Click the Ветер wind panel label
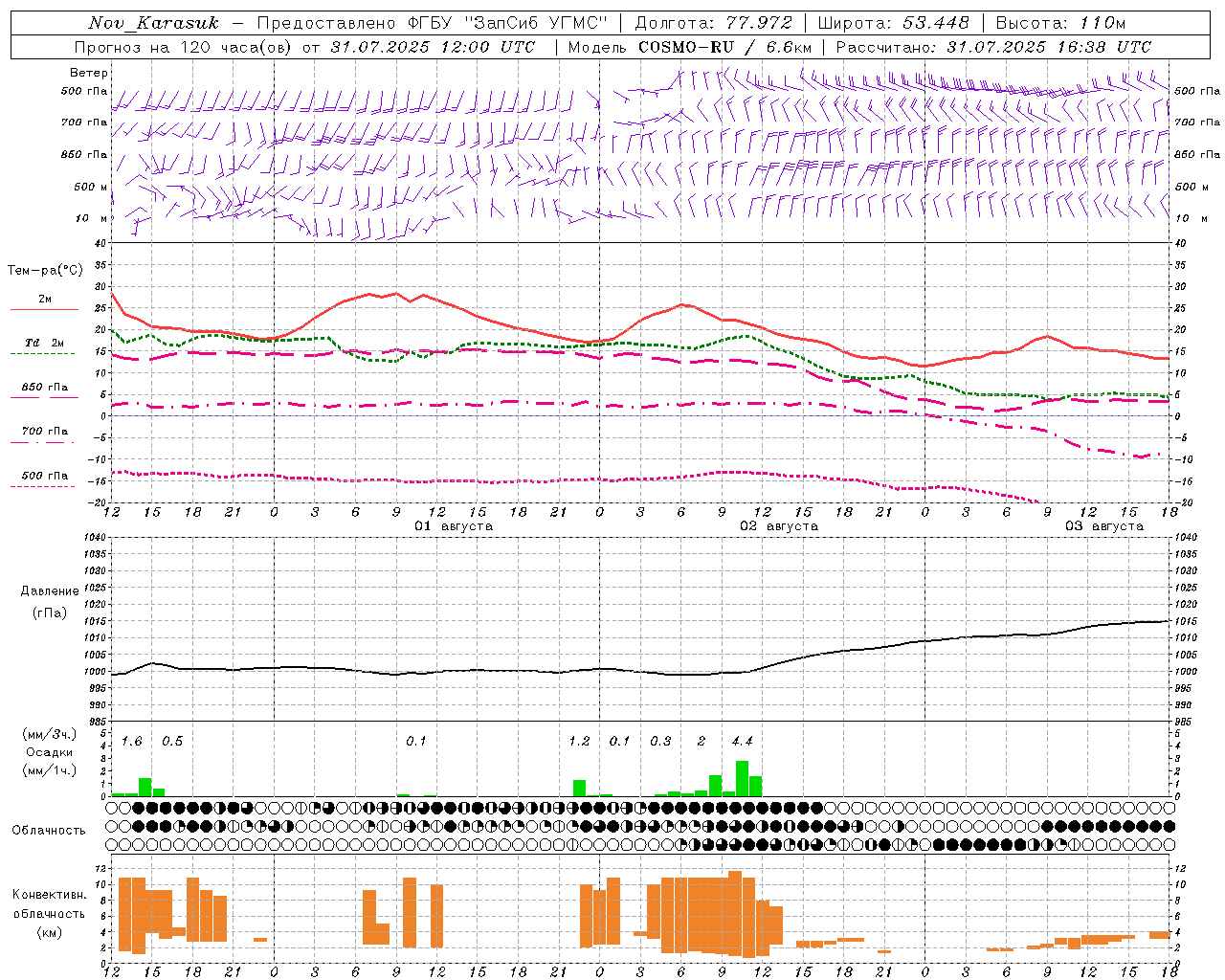Screen dimensions: 1225x980 pyautogui.click(x=89, y=73)
